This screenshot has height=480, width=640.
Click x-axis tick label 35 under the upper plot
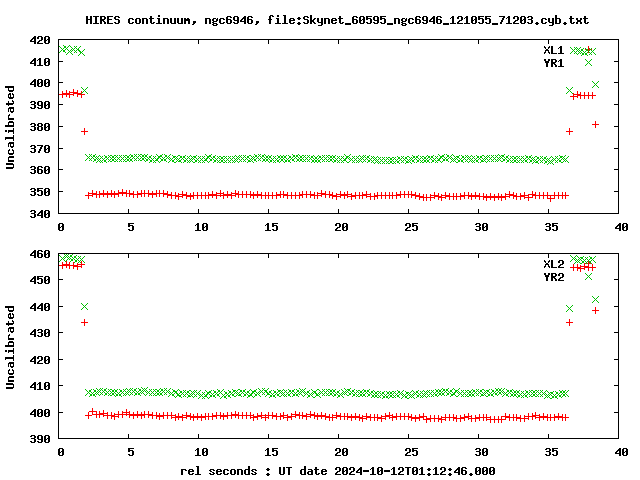click(x=551, y=227)
